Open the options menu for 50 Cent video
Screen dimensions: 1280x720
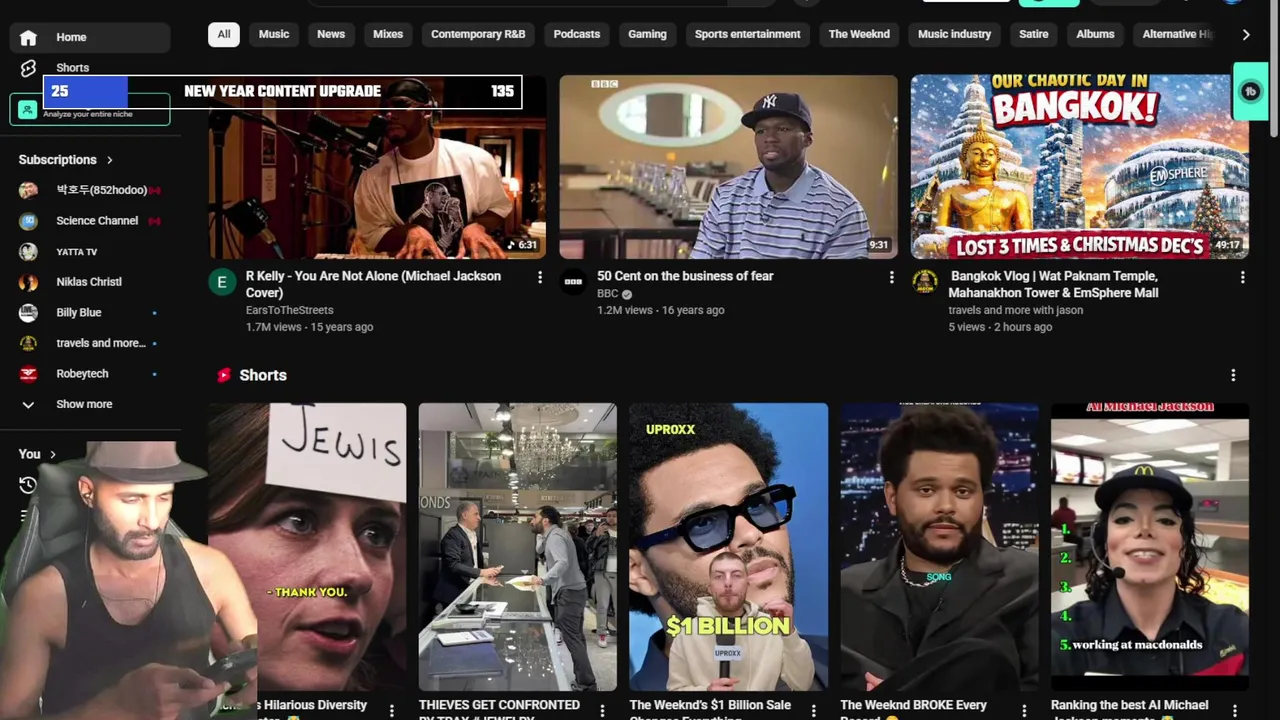pos(891,277)
